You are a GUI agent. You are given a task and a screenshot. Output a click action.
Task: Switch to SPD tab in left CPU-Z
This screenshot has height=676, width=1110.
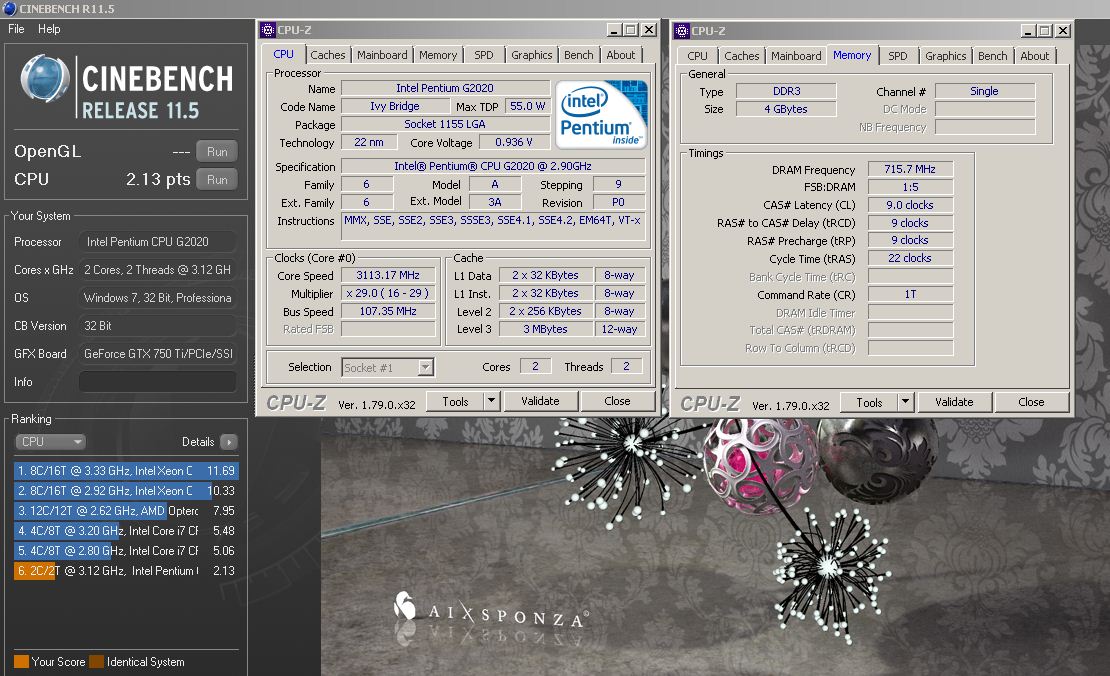click(484, 55)
